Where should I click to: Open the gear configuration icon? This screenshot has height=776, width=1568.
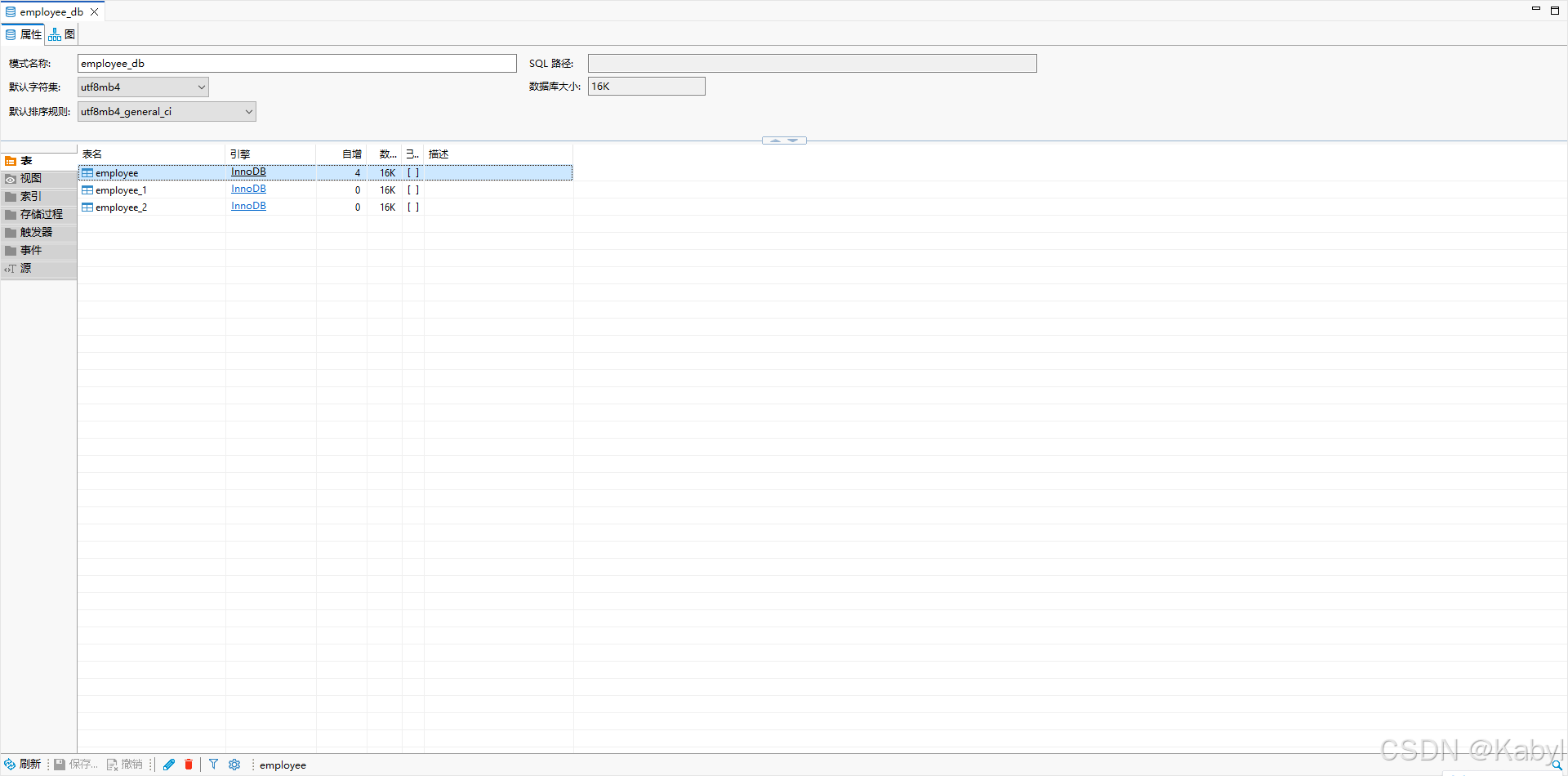(234, 765)
